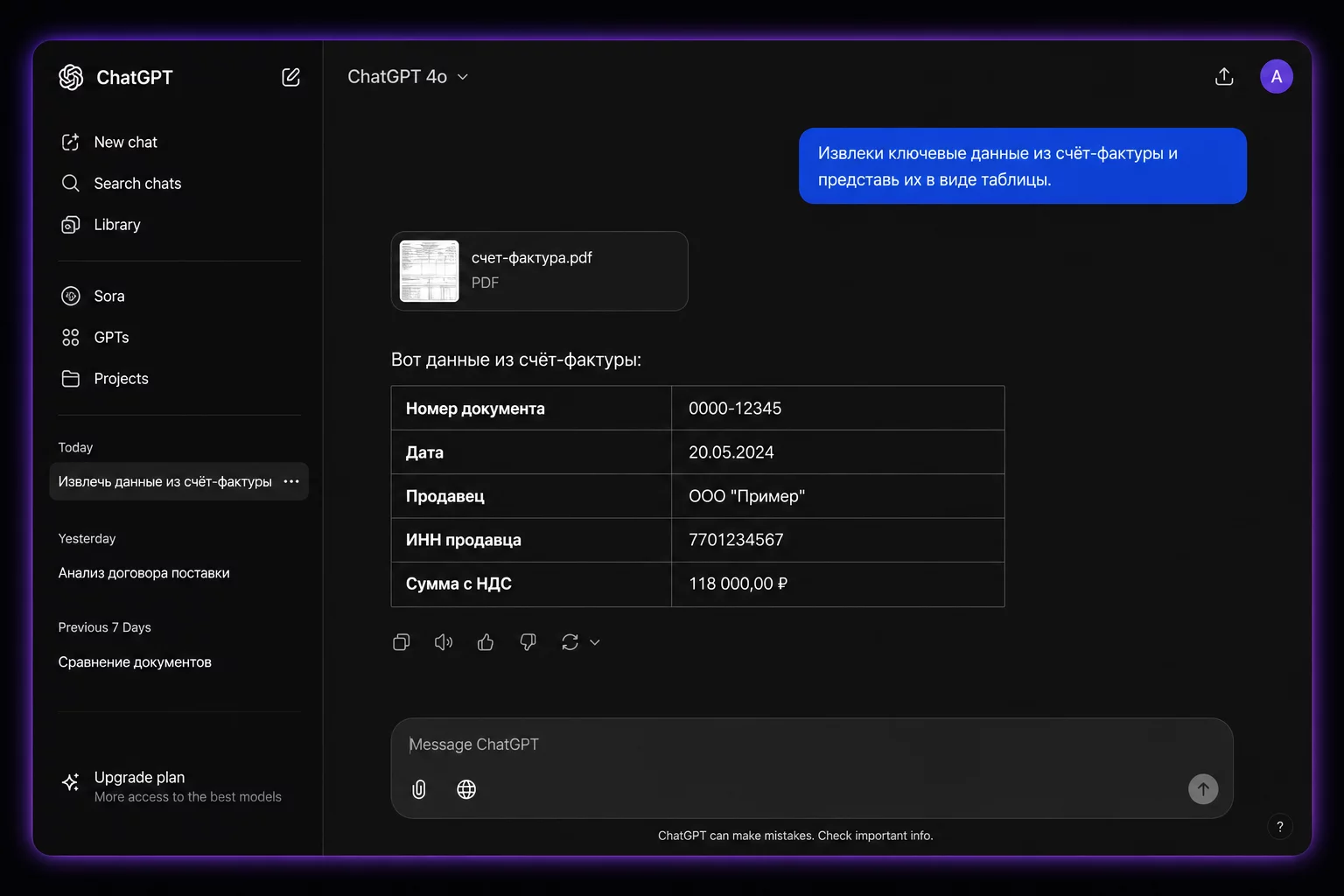Click the read aloud speaker icon
The width and height of the screenshot is (1344, 896).
444,642
